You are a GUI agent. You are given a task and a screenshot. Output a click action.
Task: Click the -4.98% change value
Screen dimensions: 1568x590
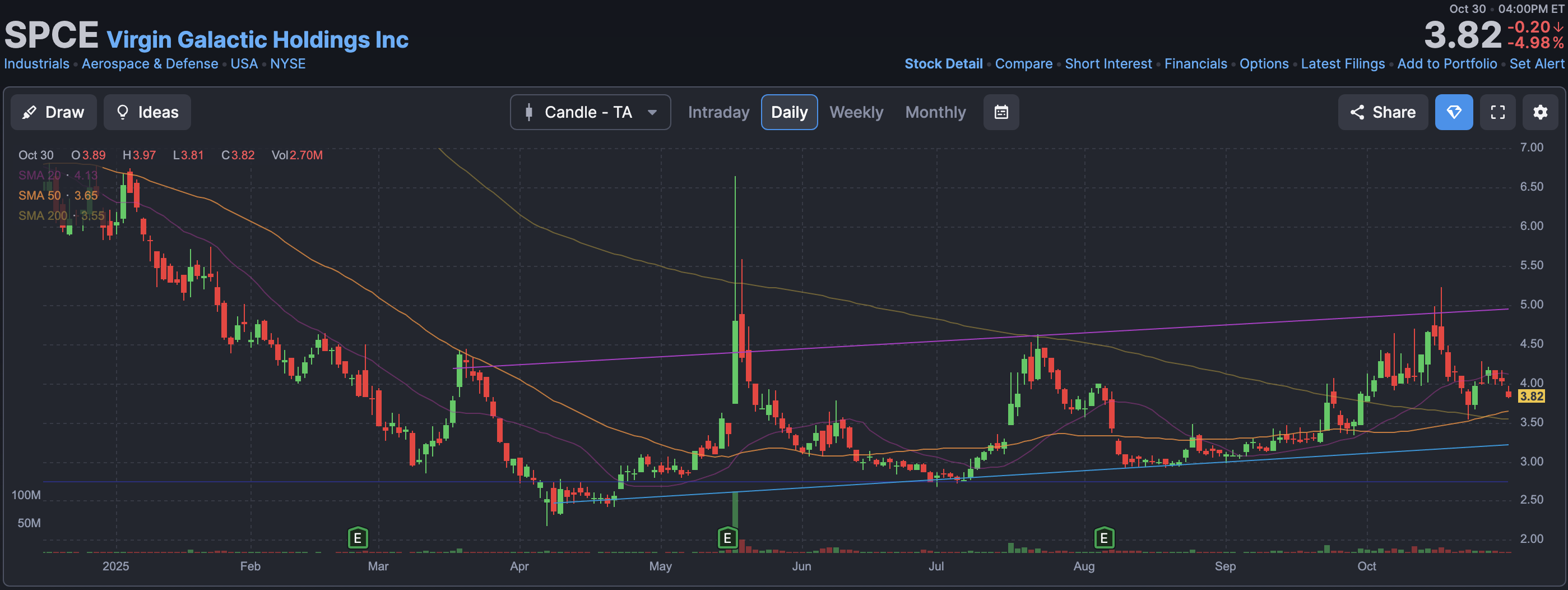[1535, 43]
